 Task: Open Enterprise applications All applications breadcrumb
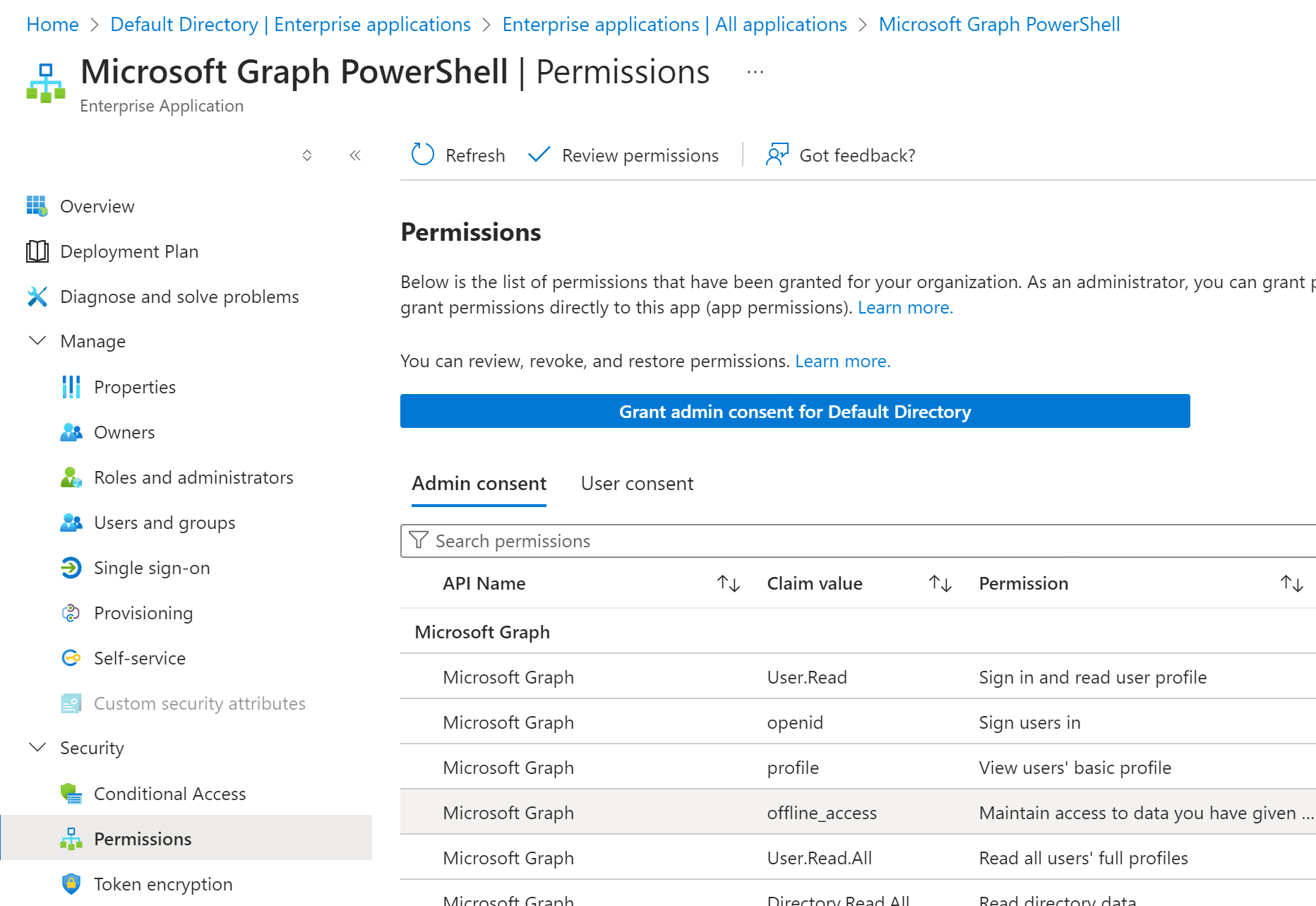[x=674, y=24]
